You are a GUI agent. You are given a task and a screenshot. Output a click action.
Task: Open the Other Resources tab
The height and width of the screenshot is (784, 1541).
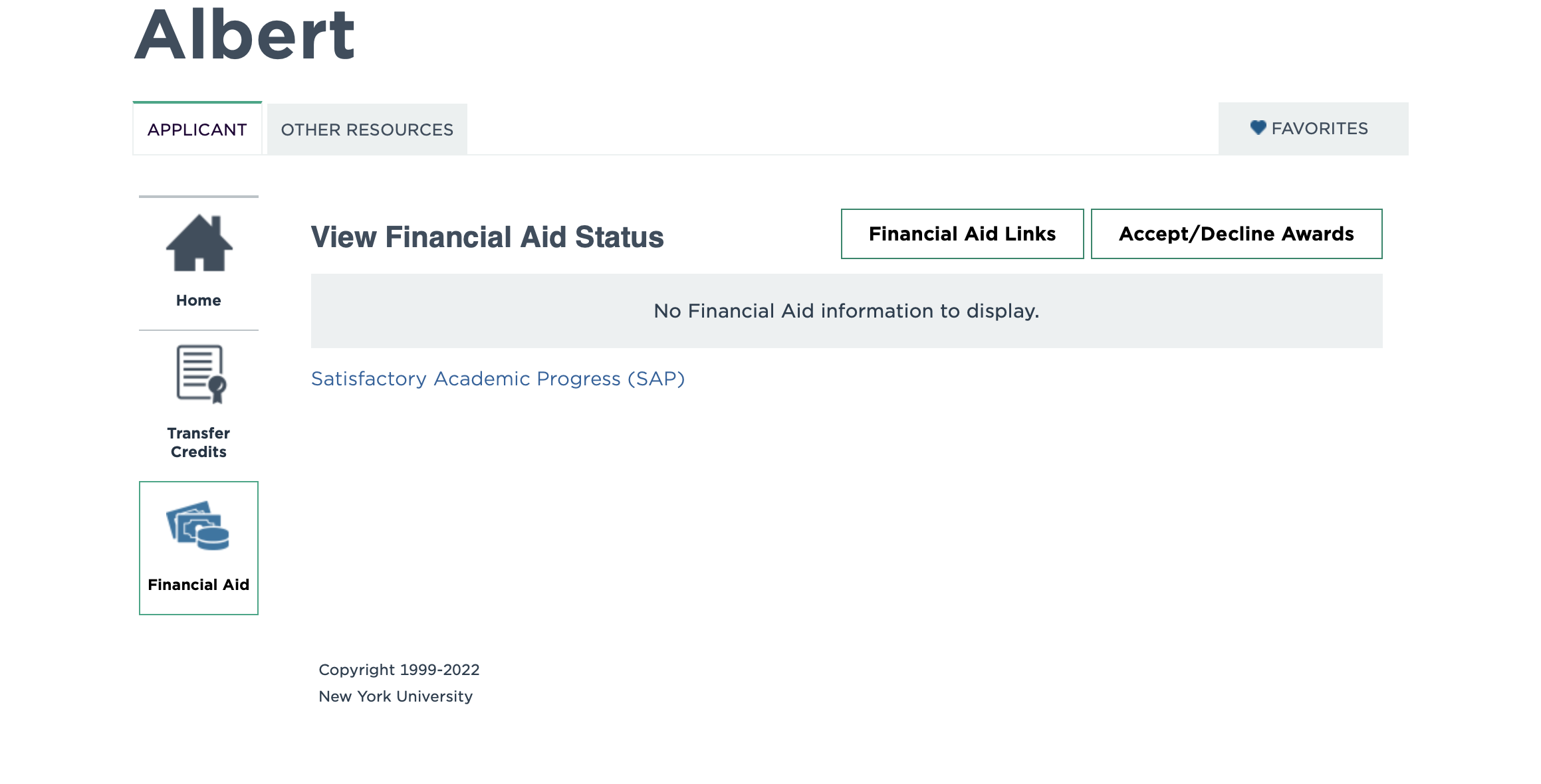367,130
